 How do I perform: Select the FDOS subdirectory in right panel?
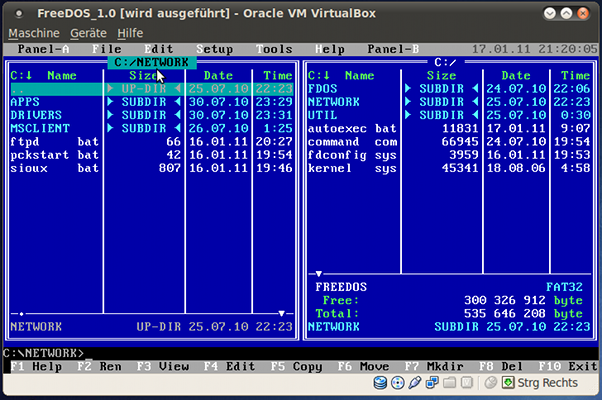tap(449, 89)
